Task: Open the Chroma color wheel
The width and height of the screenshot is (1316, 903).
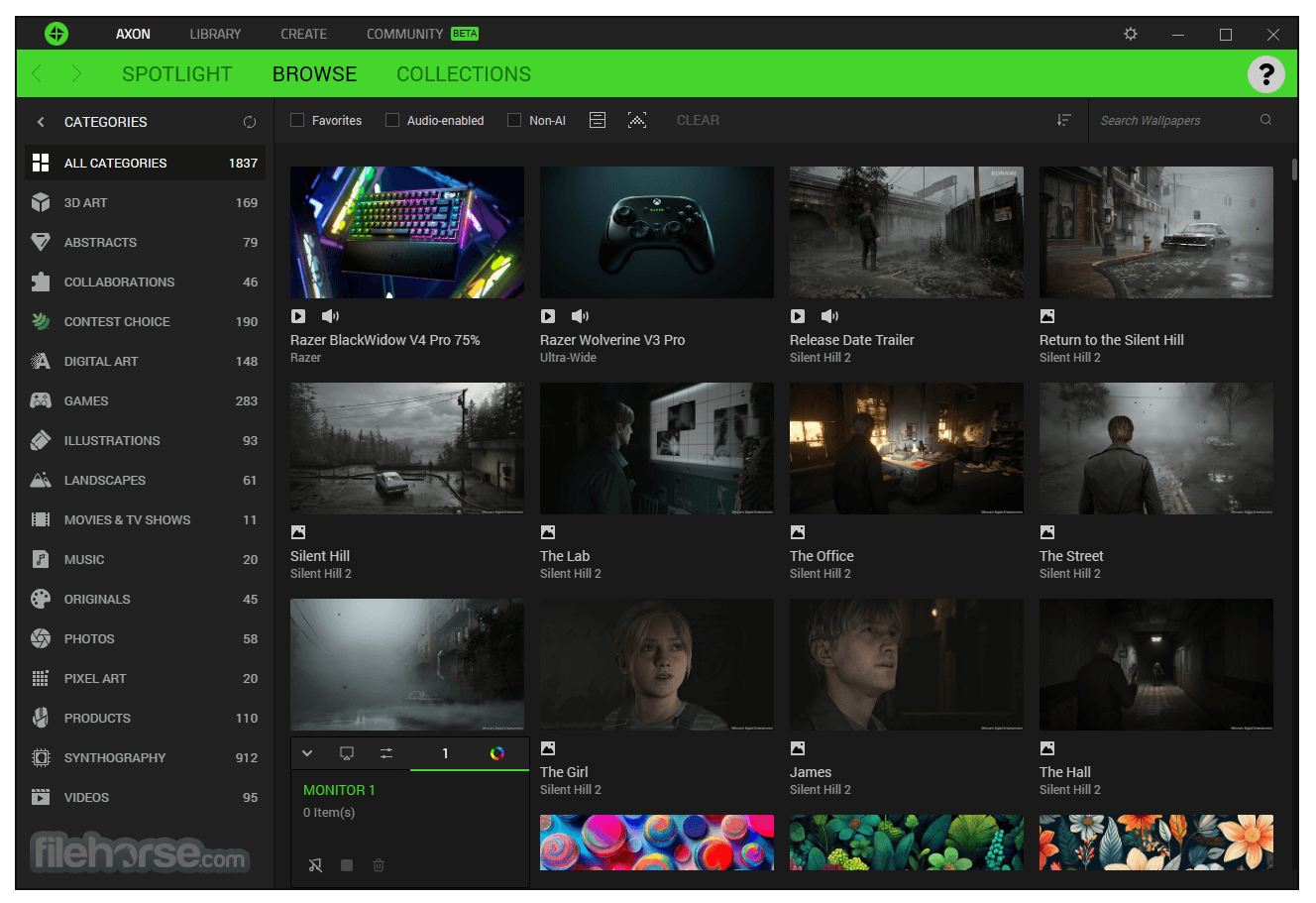Action: 497,753
